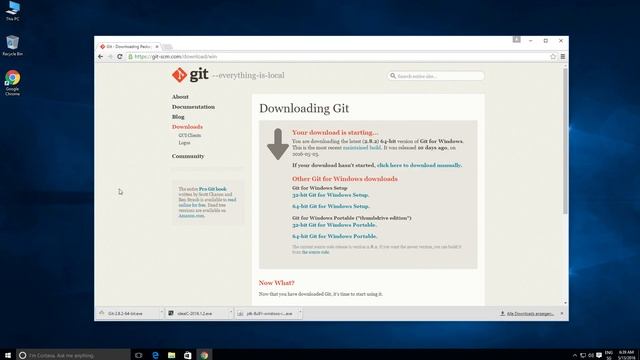Click the Chrome back arrow
The width and height of the screenshot is (640, 360).
100,57
